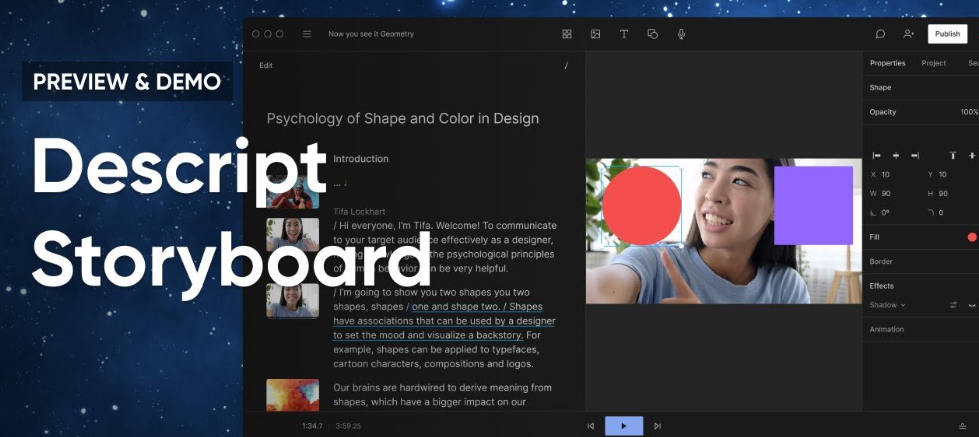
Task: Expand the Animation section
Action: coord(887,329)
